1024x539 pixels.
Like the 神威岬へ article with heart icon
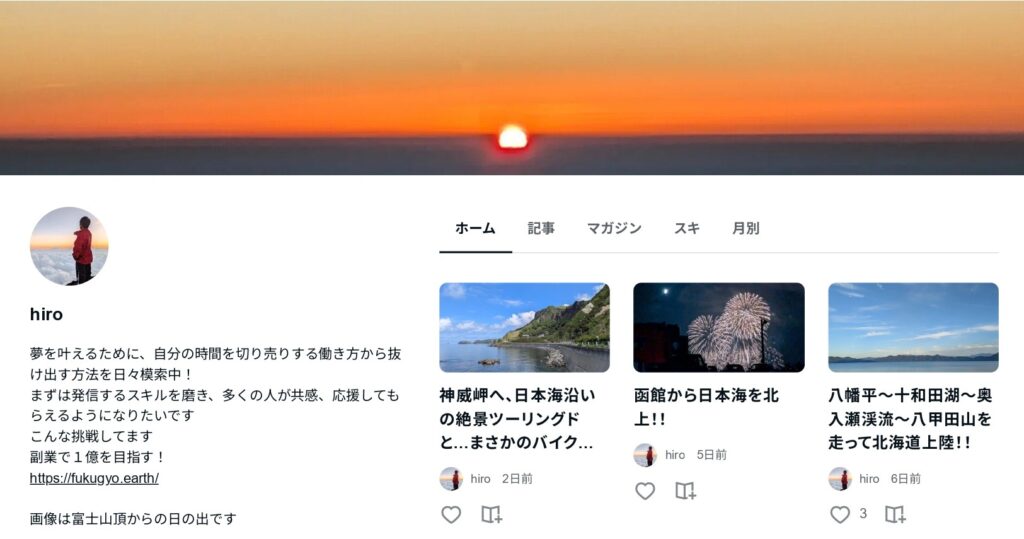click(x=451, y=515)
